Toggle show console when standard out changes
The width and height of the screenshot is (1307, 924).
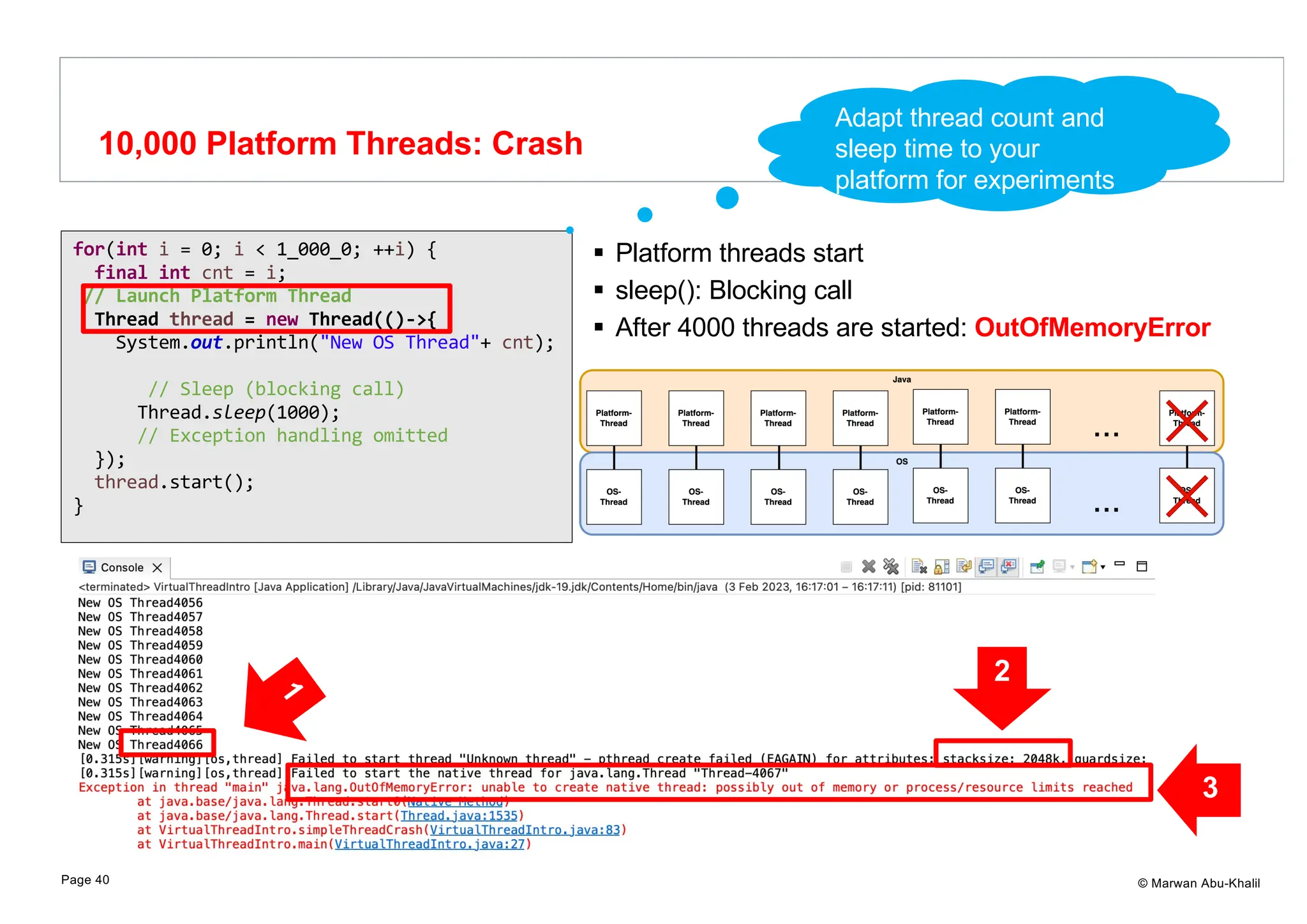click(987, 567)
